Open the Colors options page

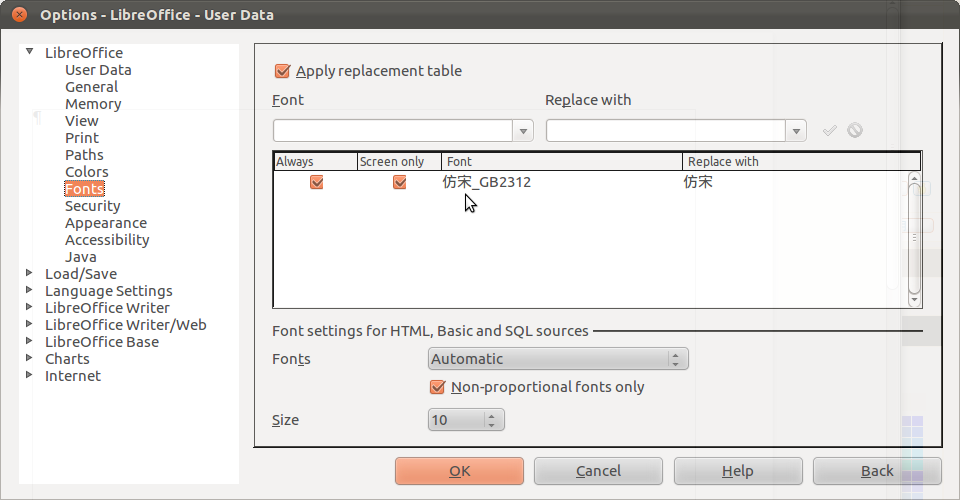tap(86, 172)
